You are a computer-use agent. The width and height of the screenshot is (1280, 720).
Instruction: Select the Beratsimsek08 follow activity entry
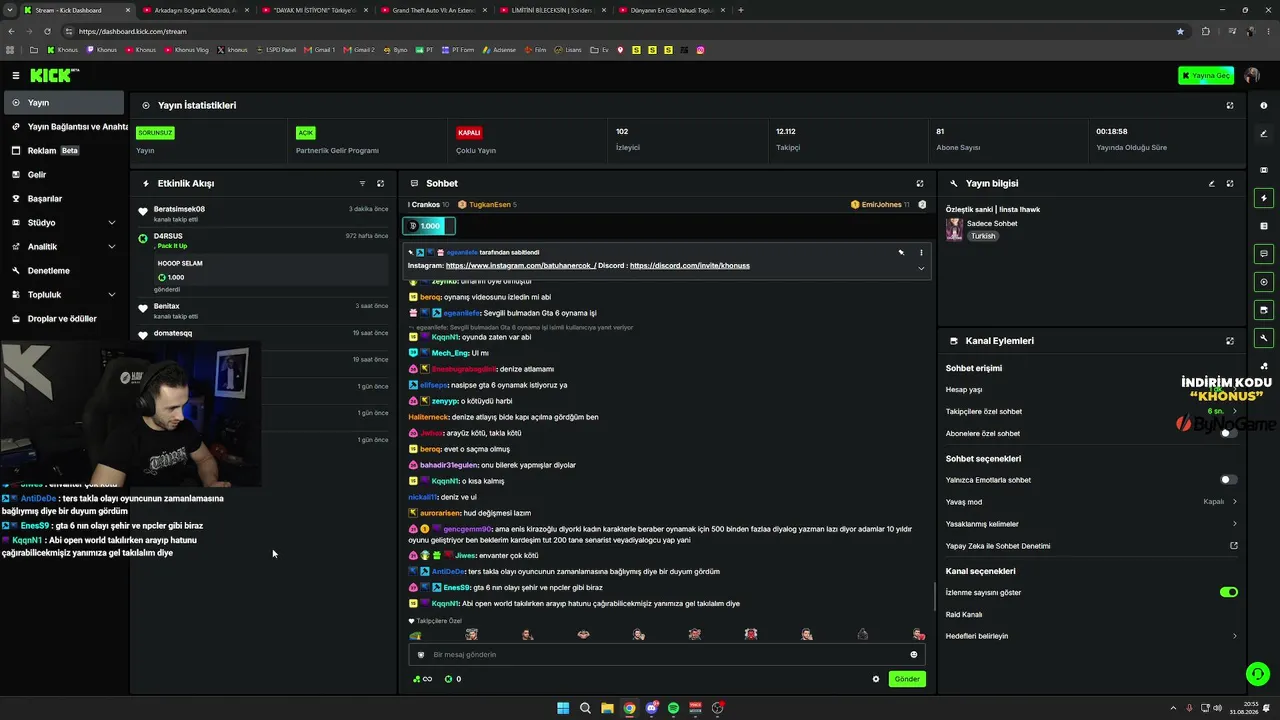[x=264, y=213]
